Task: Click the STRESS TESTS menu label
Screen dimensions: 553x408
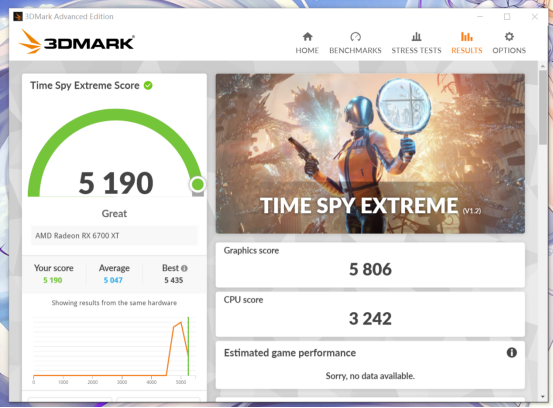Action: coord(416,50)
